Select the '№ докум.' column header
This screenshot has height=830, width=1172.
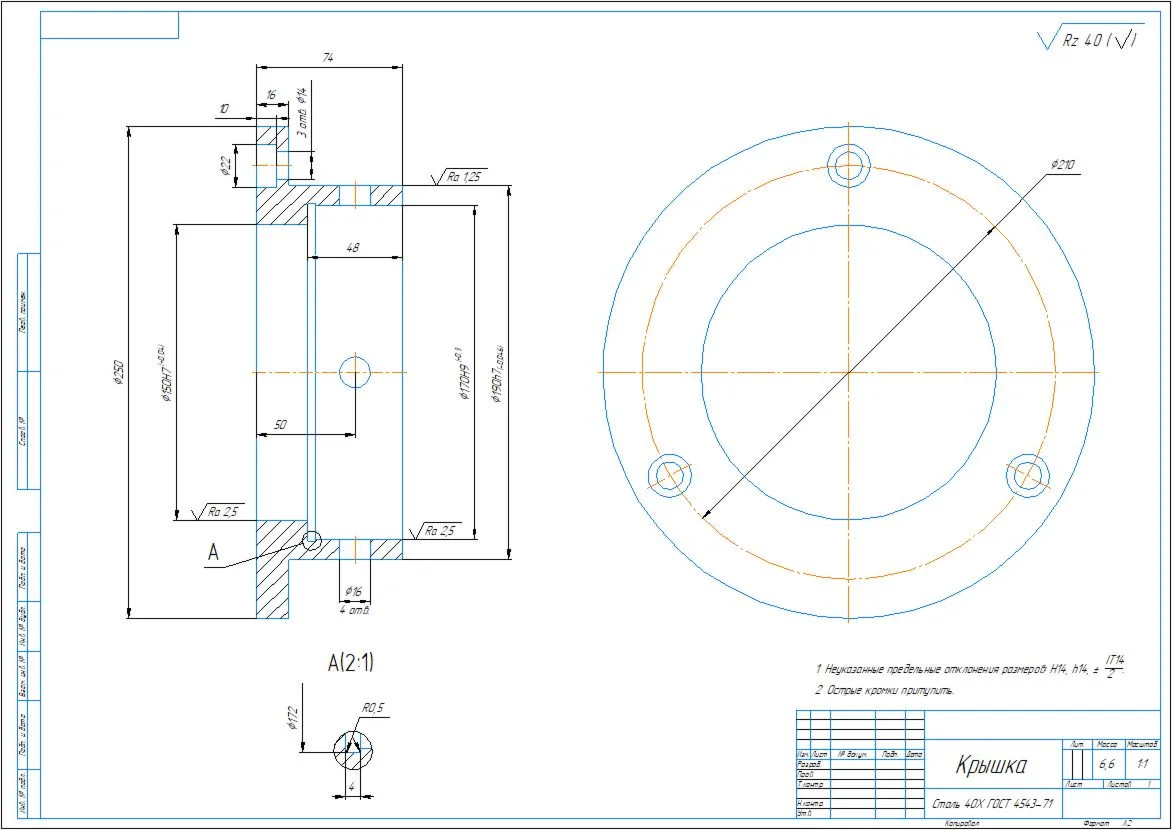[851, 755]
